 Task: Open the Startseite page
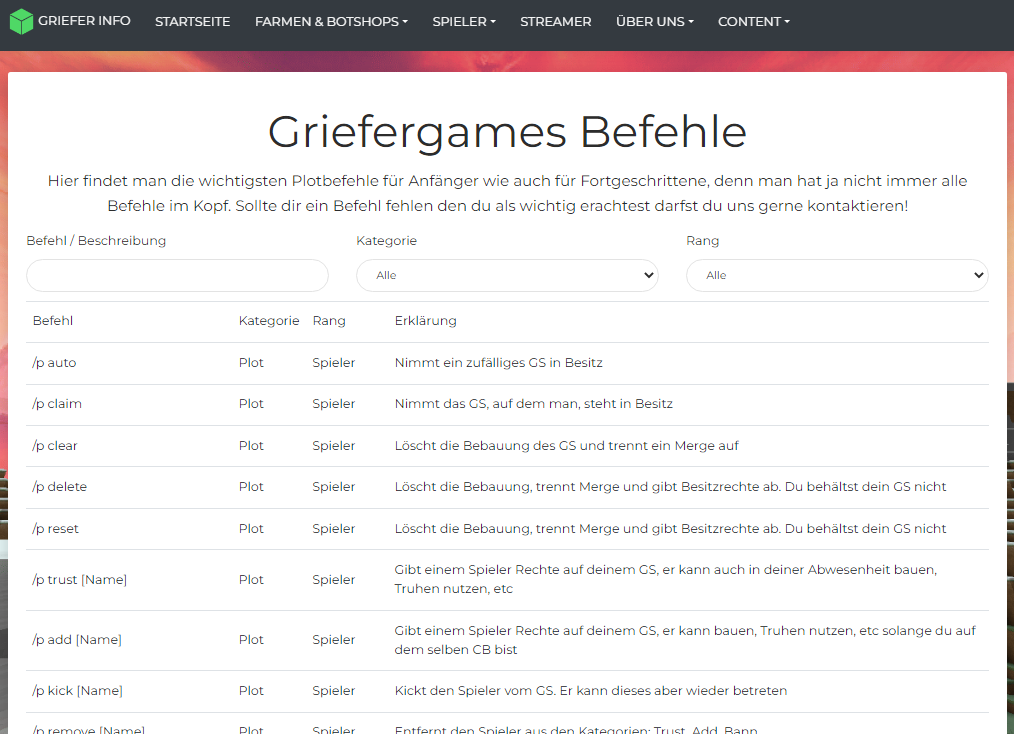tap(192, 21)
